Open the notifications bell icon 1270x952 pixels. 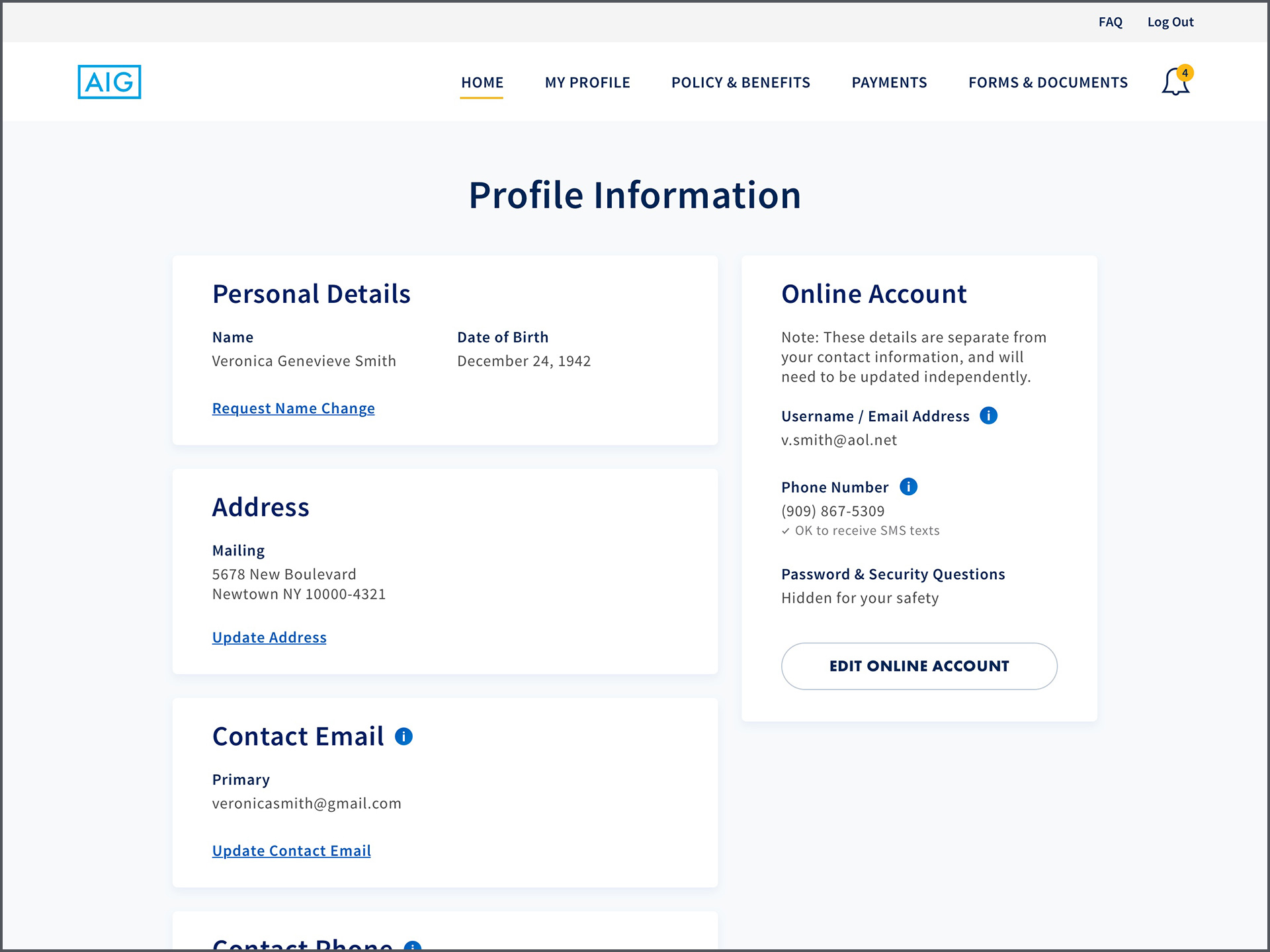(x=1176, y=81)
